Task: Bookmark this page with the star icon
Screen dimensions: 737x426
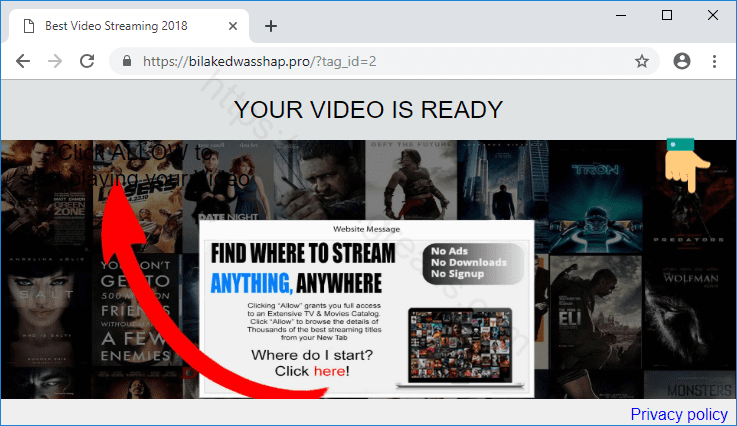Action: pos(642,61)
